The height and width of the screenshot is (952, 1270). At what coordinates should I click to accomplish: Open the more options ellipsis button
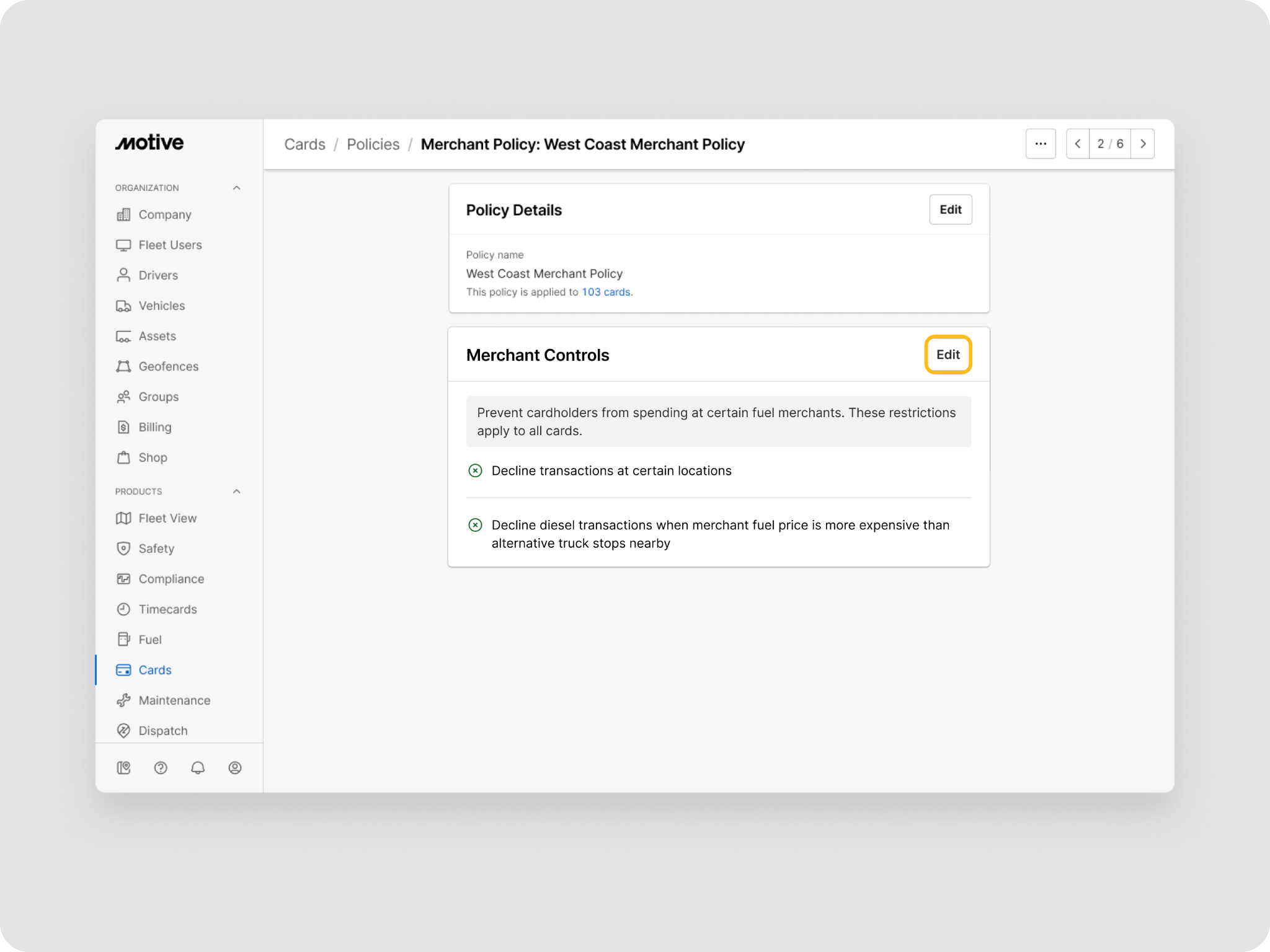pos(1041,144)
